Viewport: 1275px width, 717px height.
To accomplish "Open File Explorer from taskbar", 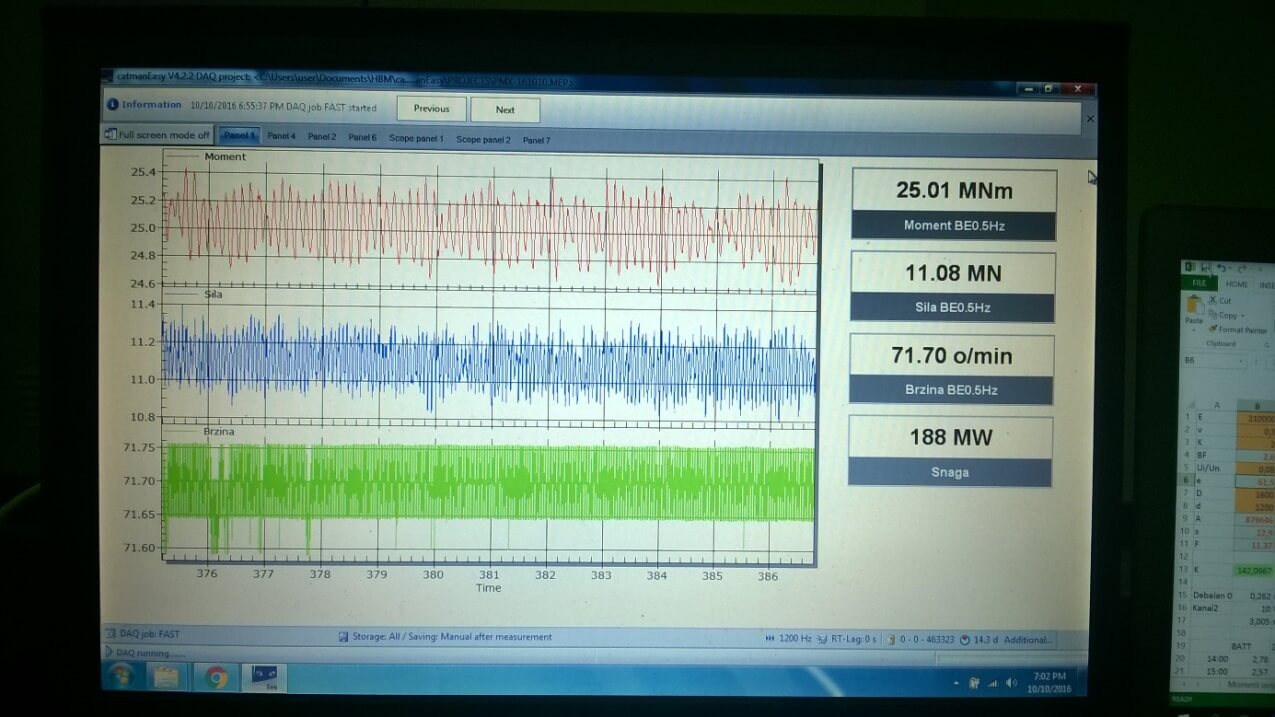I will point(166,678).
